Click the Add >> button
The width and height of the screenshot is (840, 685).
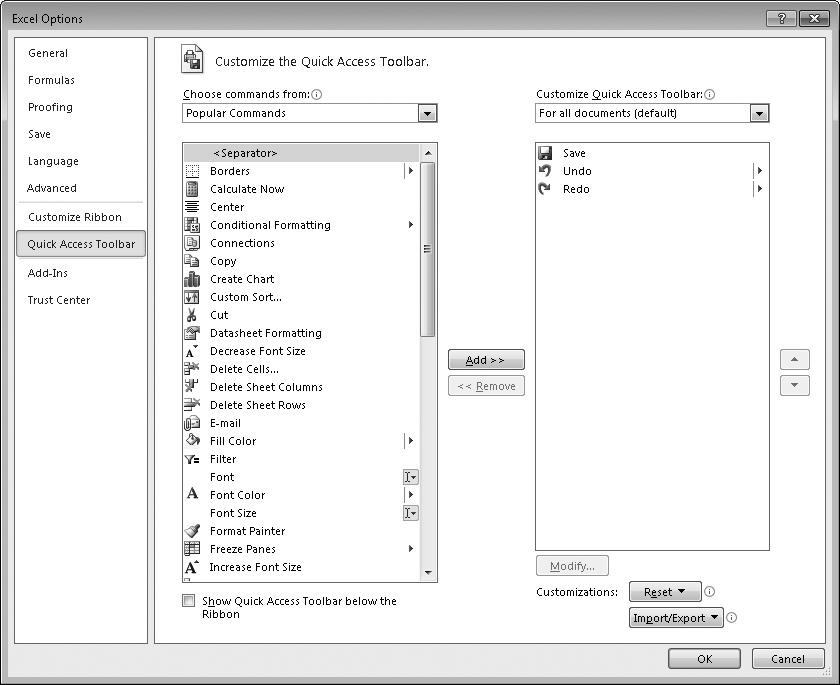[486, 360]
